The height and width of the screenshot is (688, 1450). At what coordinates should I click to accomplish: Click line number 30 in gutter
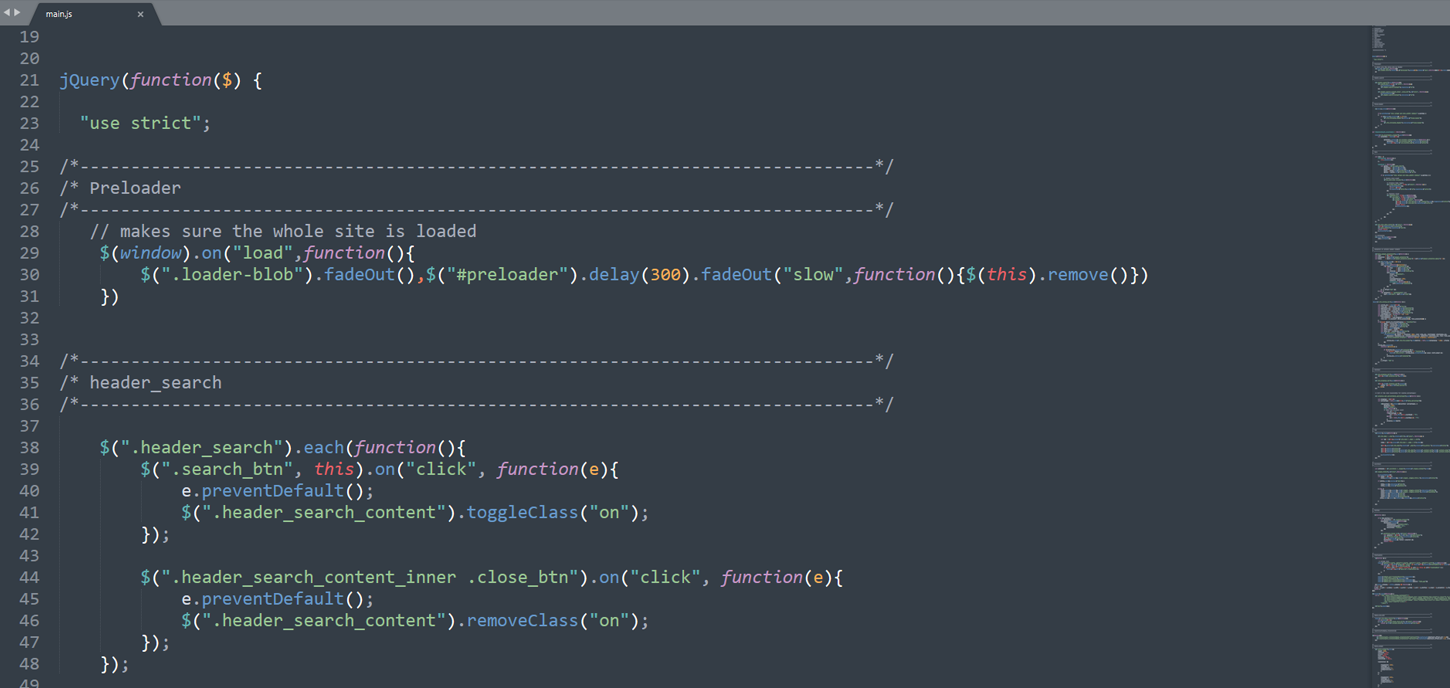click(x=29, y=274)
